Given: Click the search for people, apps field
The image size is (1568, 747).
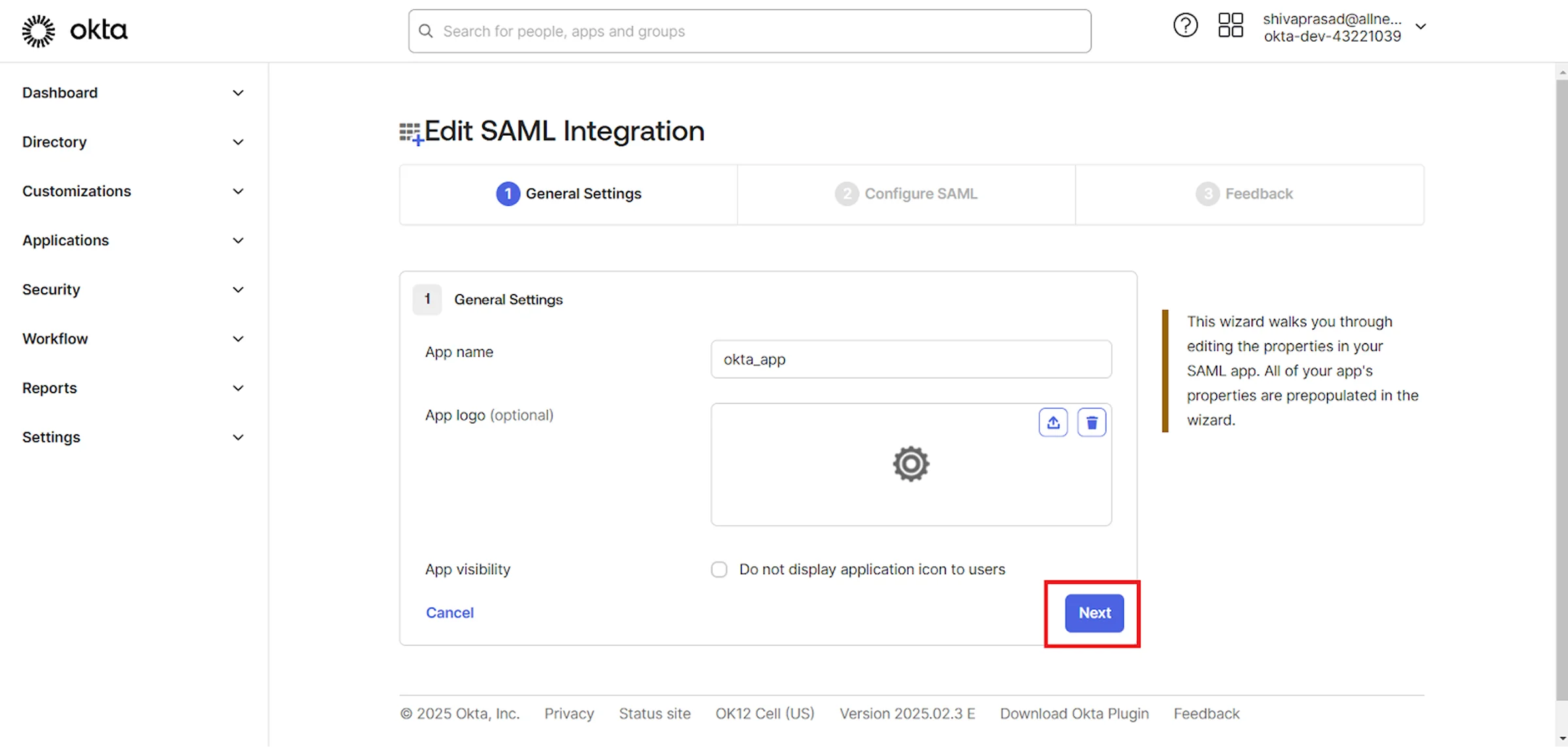Looking at the screenshot, I should [x=749, y=31].
